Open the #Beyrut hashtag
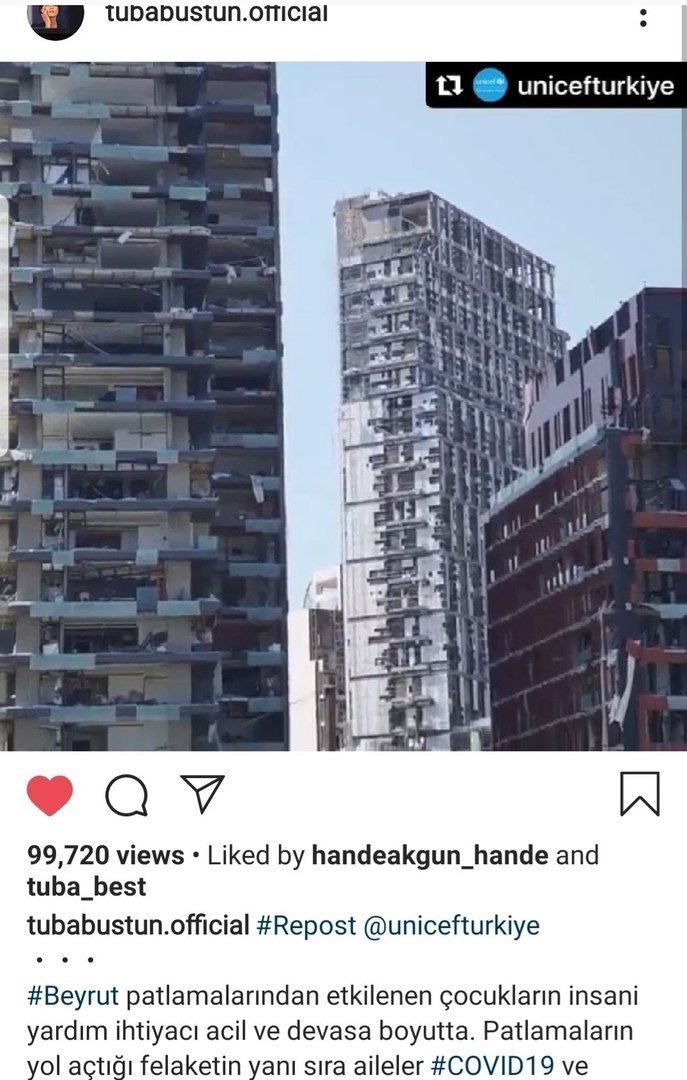This screenshot has width=687, height=1080. click(x=73, y=996)
